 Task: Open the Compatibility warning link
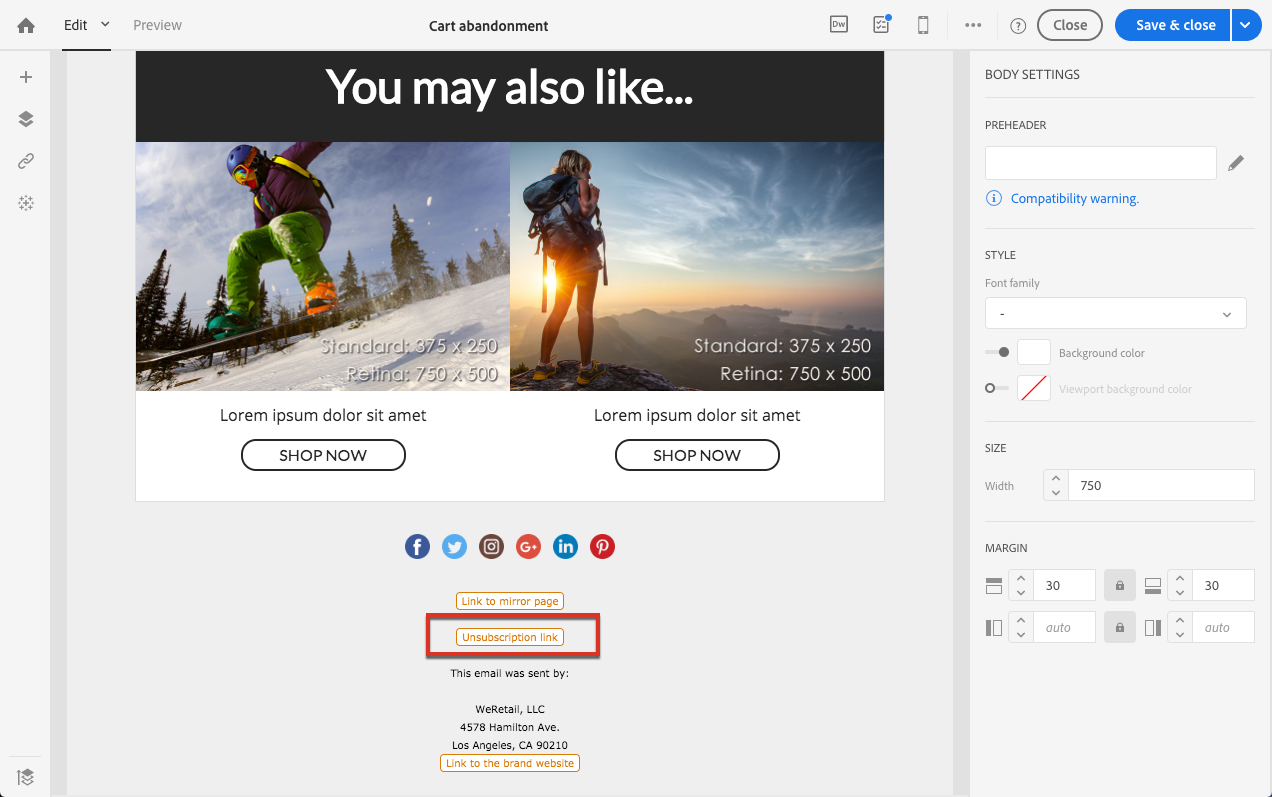[1074, 199]
